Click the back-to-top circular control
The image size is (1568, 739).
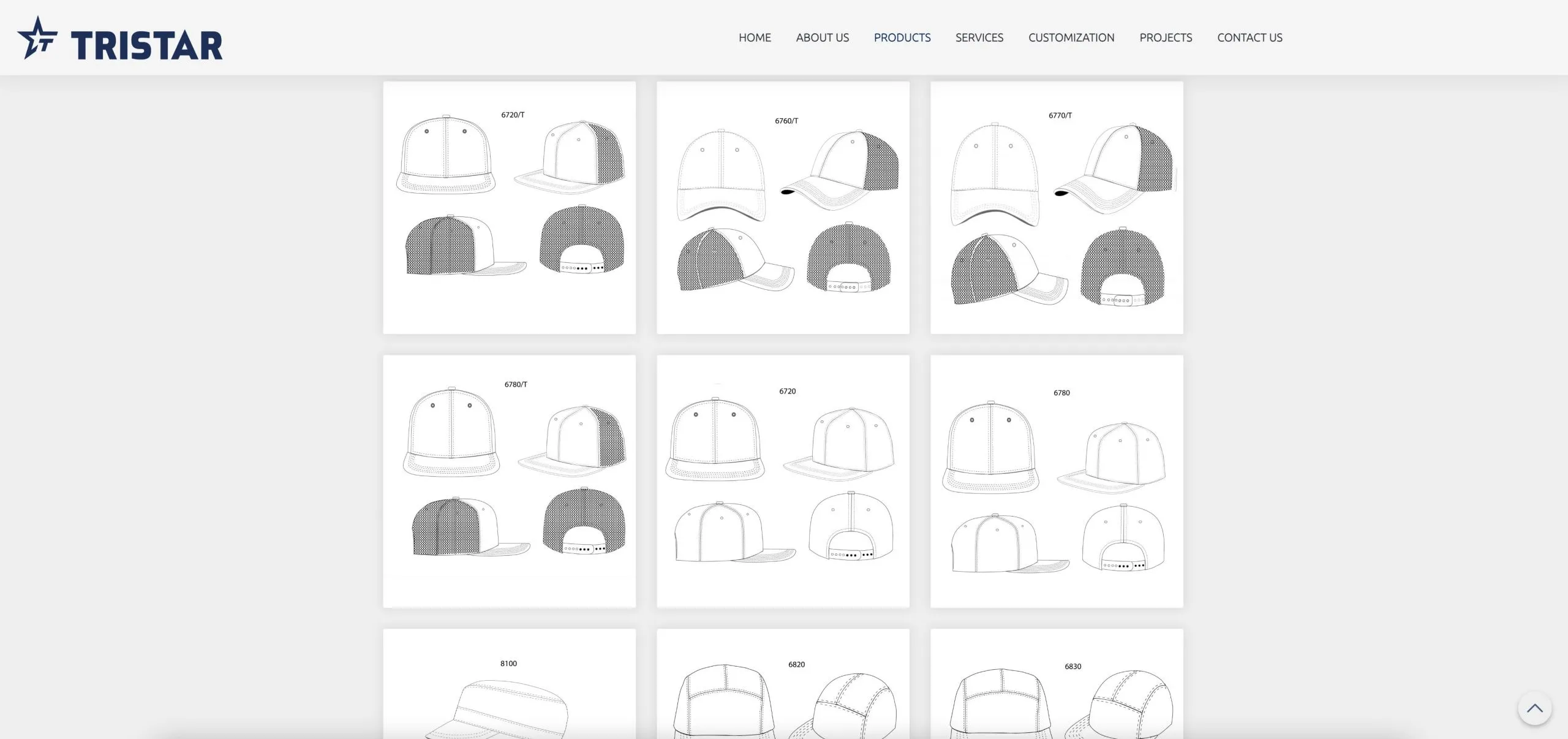(1534, 708)
